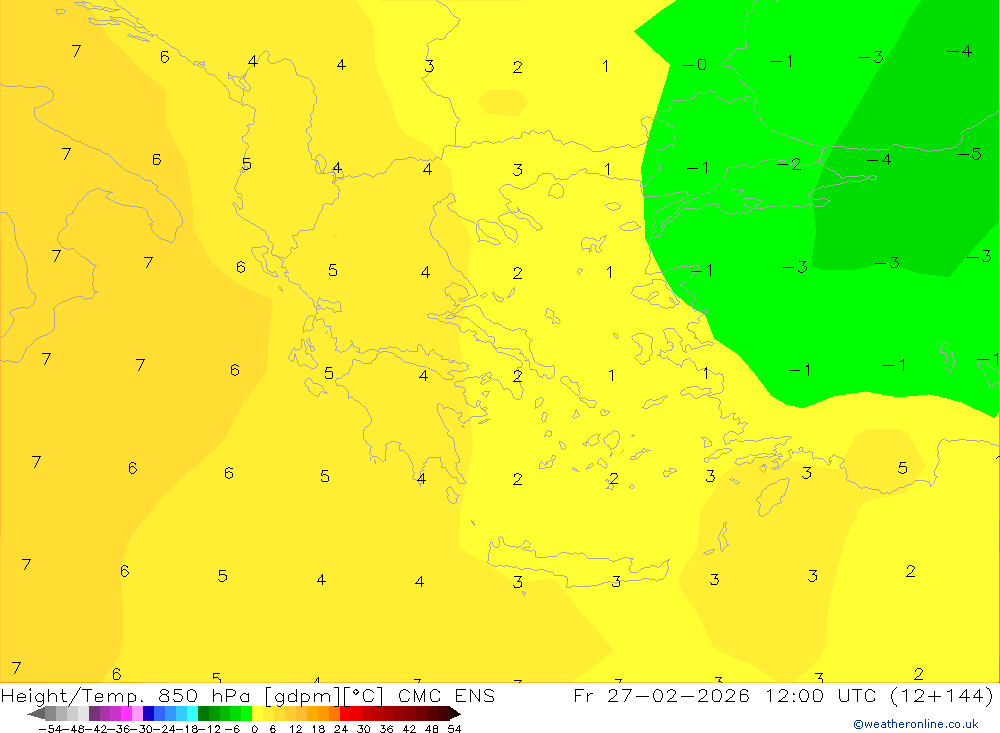Click the legend label 42
The height and width of the screenshot is (733, 1000).
click(409, 729)
